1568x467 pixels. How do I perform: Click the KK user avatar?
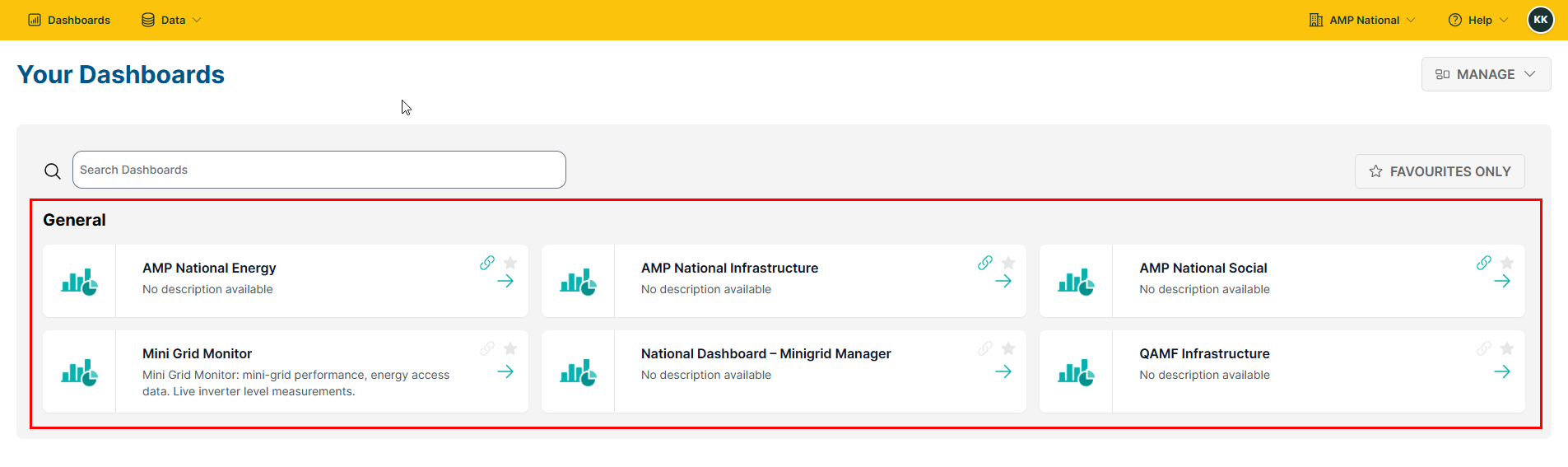pyautogui.click(x=1541, y=20)
